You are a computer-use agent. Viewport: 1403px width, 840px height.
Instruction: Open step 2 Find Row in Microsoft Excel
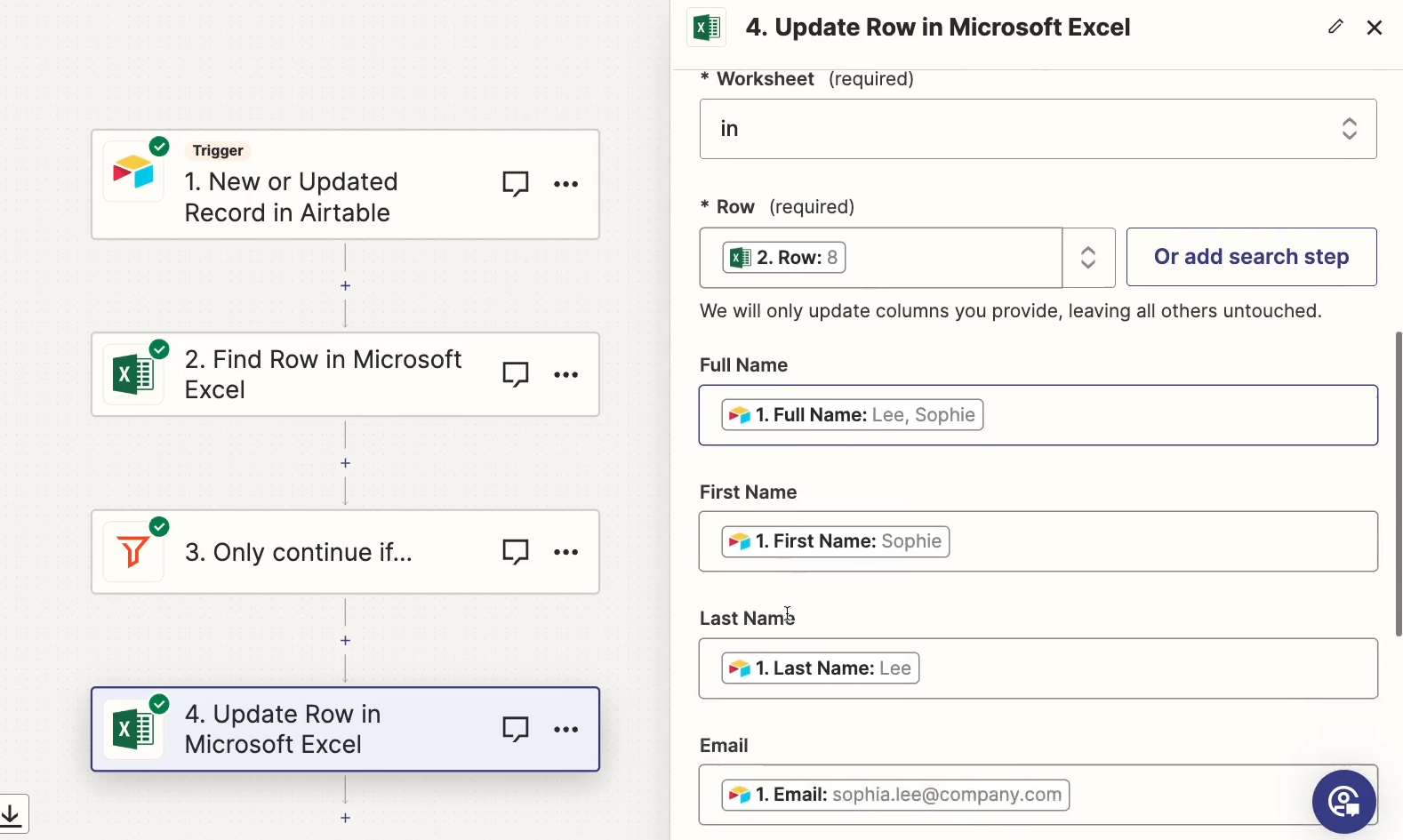coord(346,374)
